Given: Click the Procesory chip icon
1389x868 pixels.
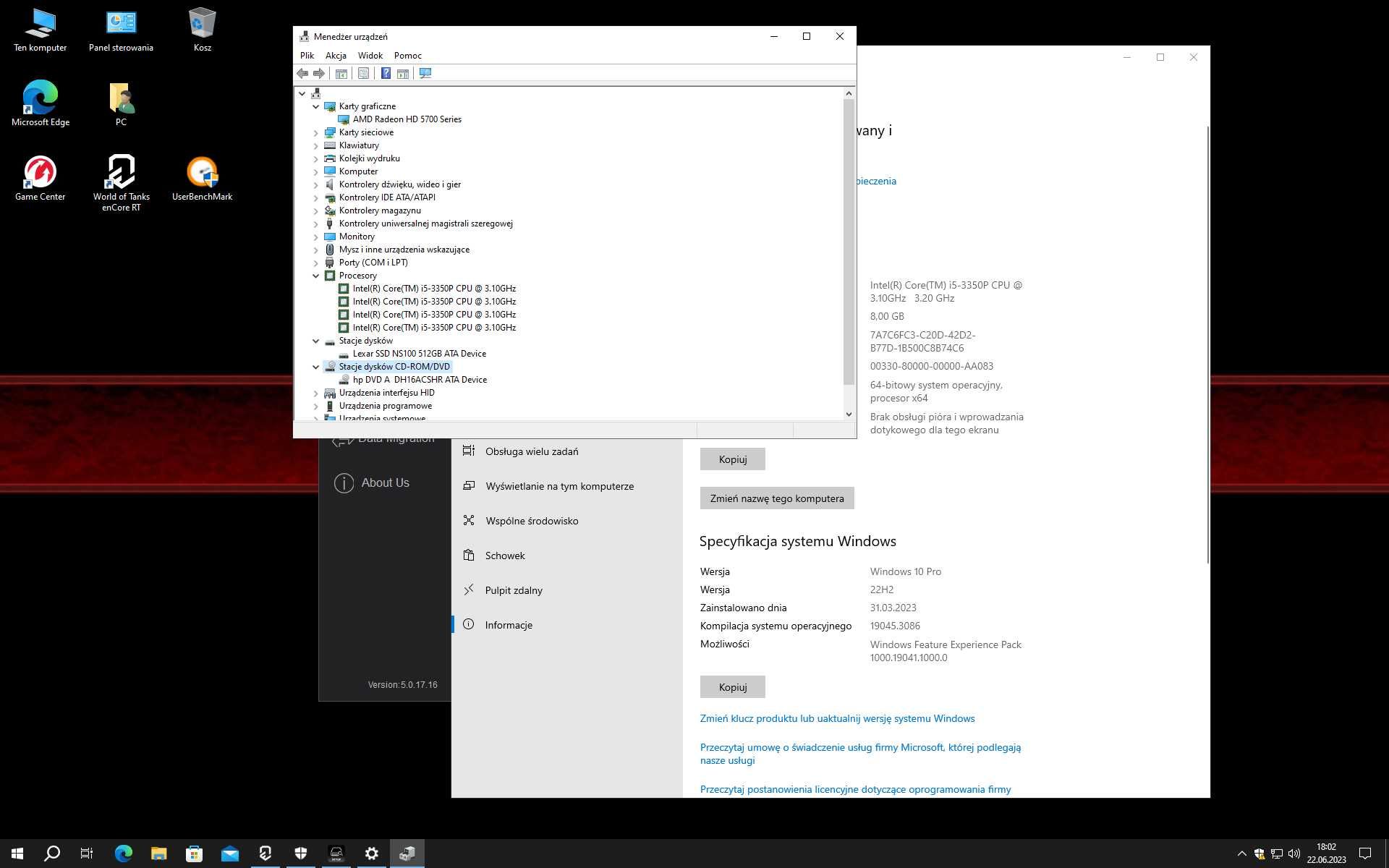Looking at the screenshot, I should [x=330, y=276].
